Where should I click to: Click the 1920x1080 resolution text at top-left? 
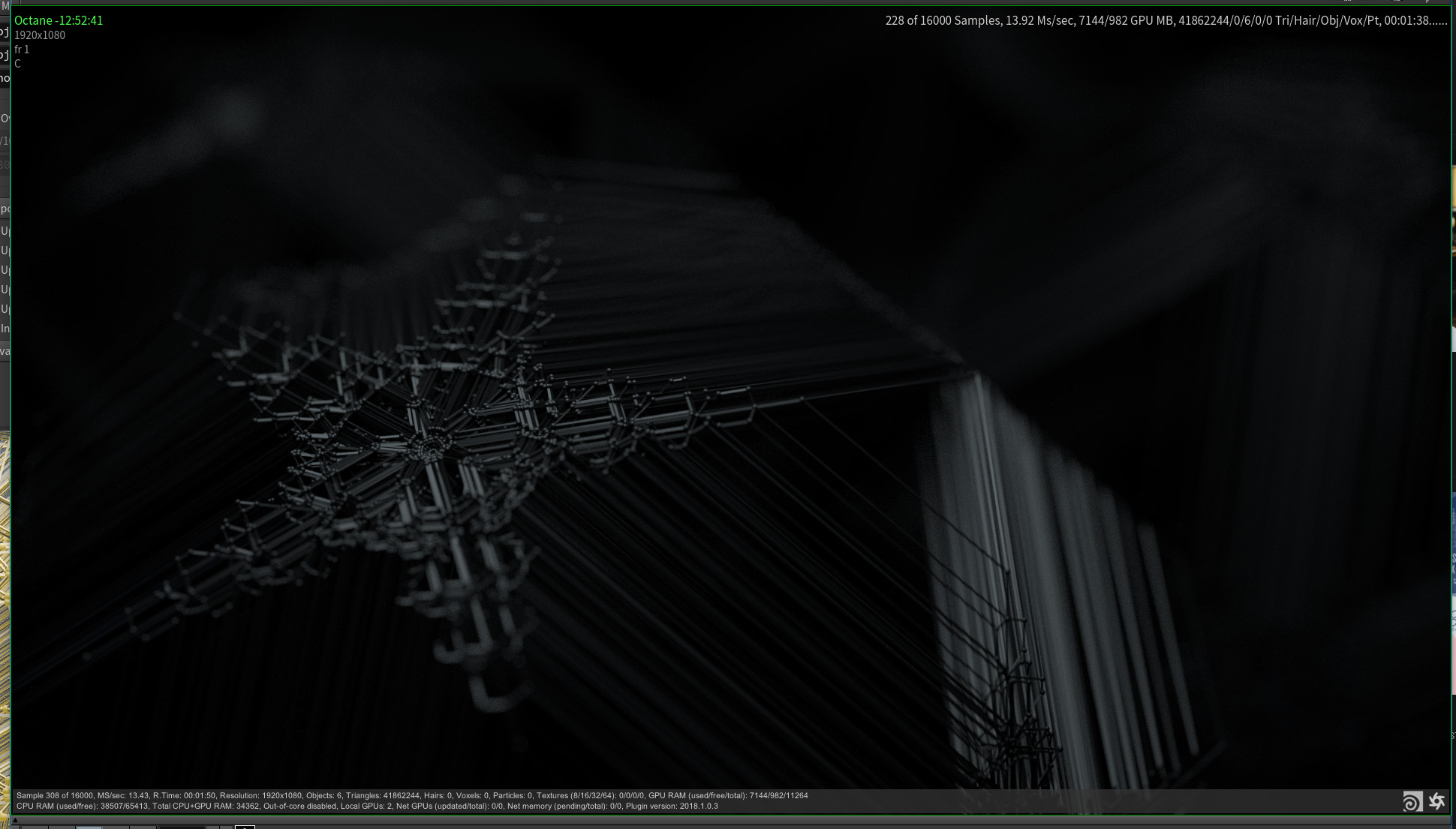(40, 35)
